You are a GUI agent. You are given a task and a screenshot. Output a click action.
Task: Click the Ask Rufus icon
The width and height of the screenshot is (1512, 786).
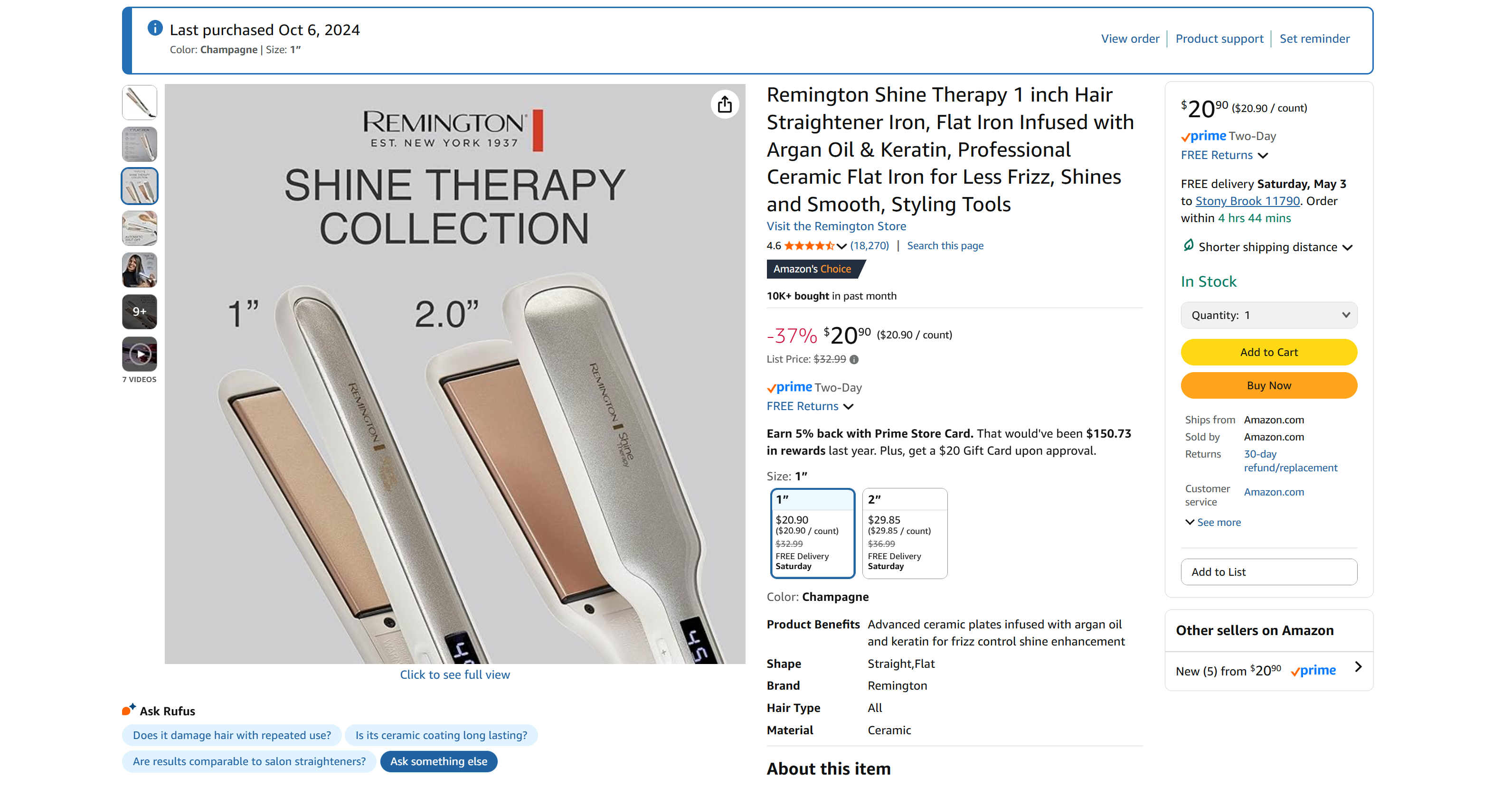tap(129, 710)
